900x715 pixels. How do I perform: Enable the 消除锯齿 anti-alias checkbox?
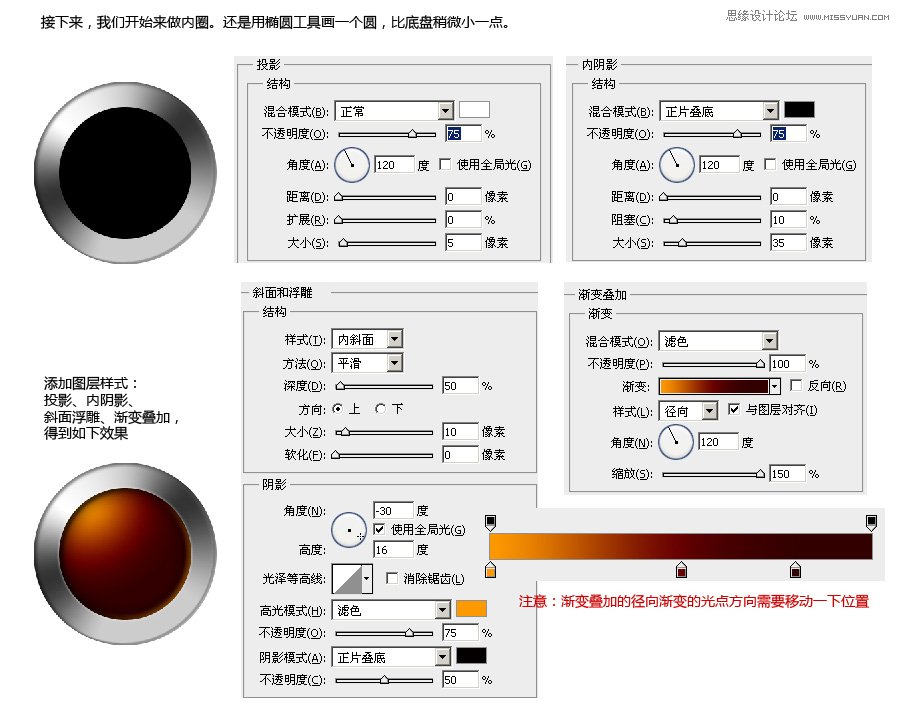(390, 578)
